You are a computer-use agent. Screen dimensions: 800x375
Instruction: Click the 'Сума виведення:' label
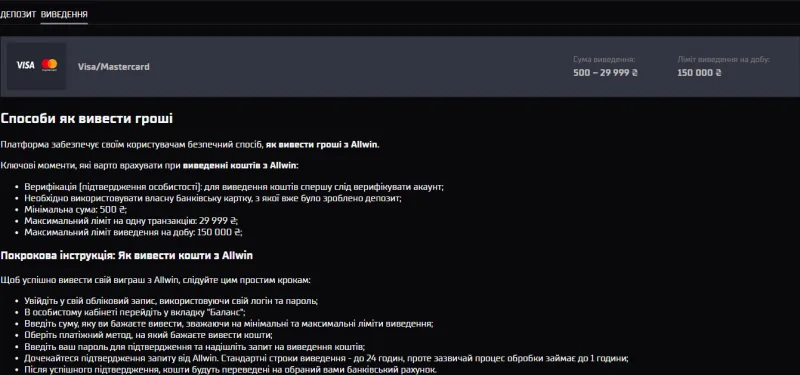(604, 60)
